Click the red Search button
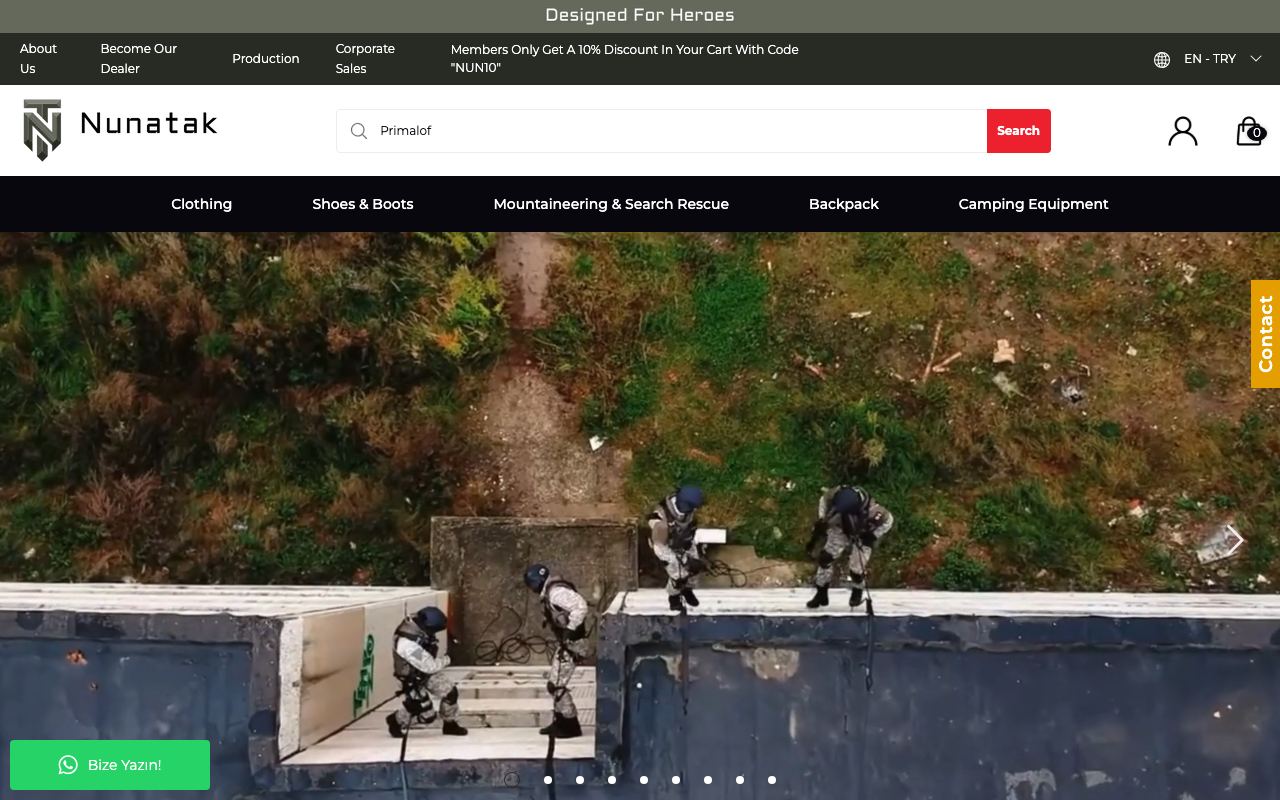The height and width of the screenshot is (800, 1280). point(1018,131)
